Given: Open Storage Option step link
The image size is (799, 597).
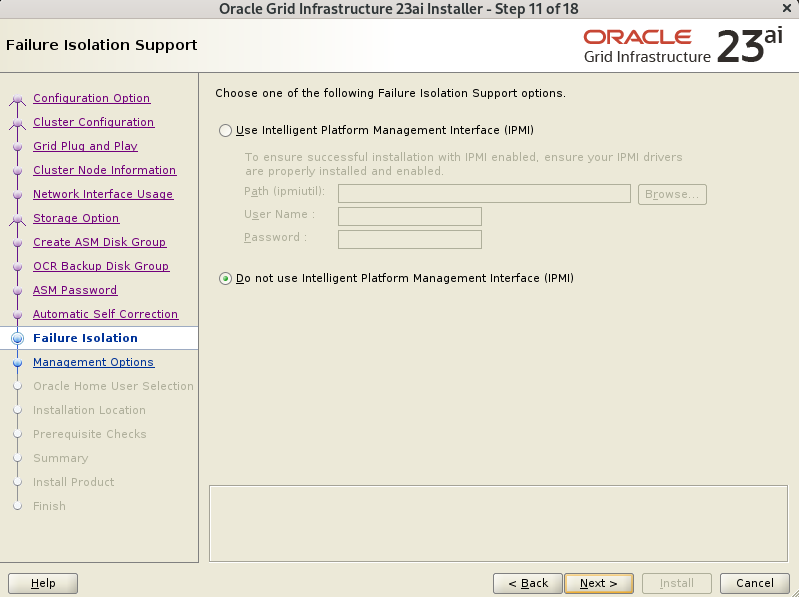Looking at the screenshot, I should [76, 218].
